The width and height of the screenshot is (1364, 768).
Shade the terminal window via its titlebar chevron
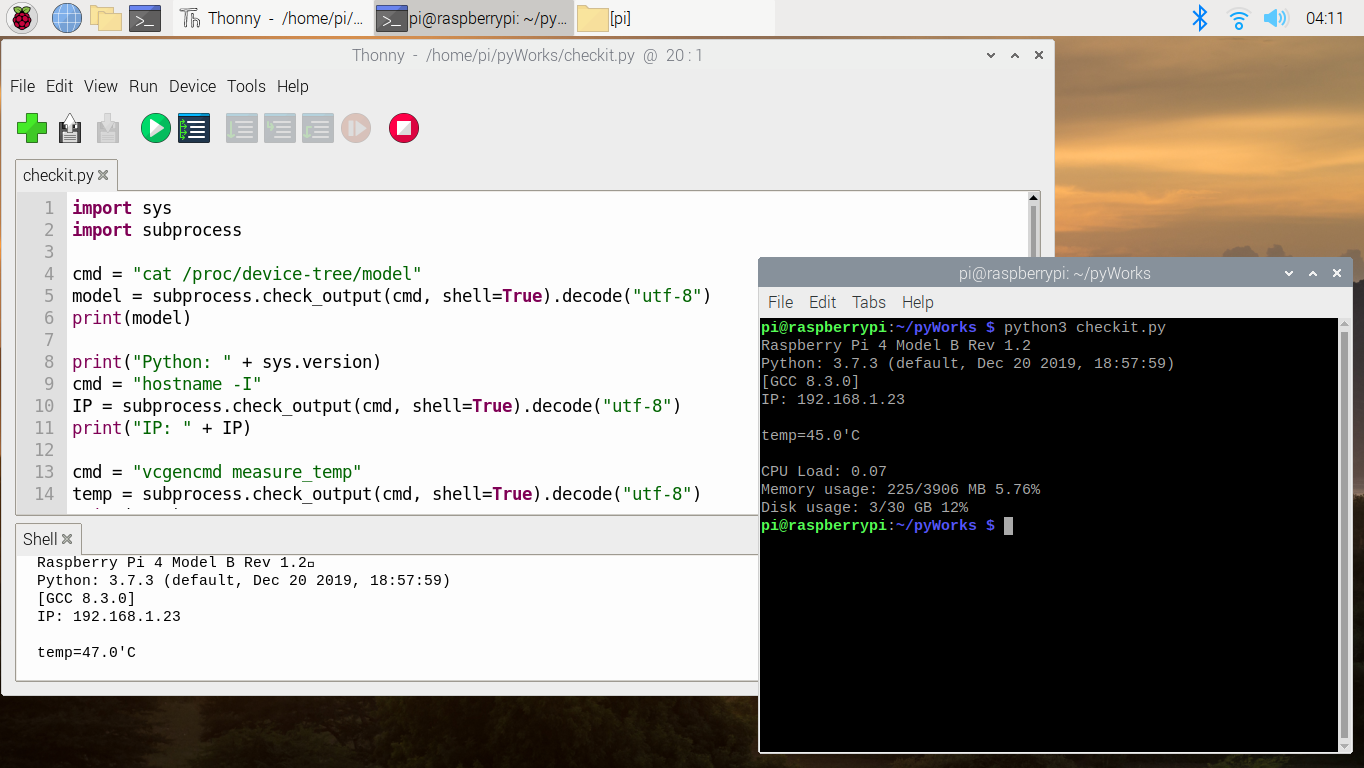point(1289,272)
